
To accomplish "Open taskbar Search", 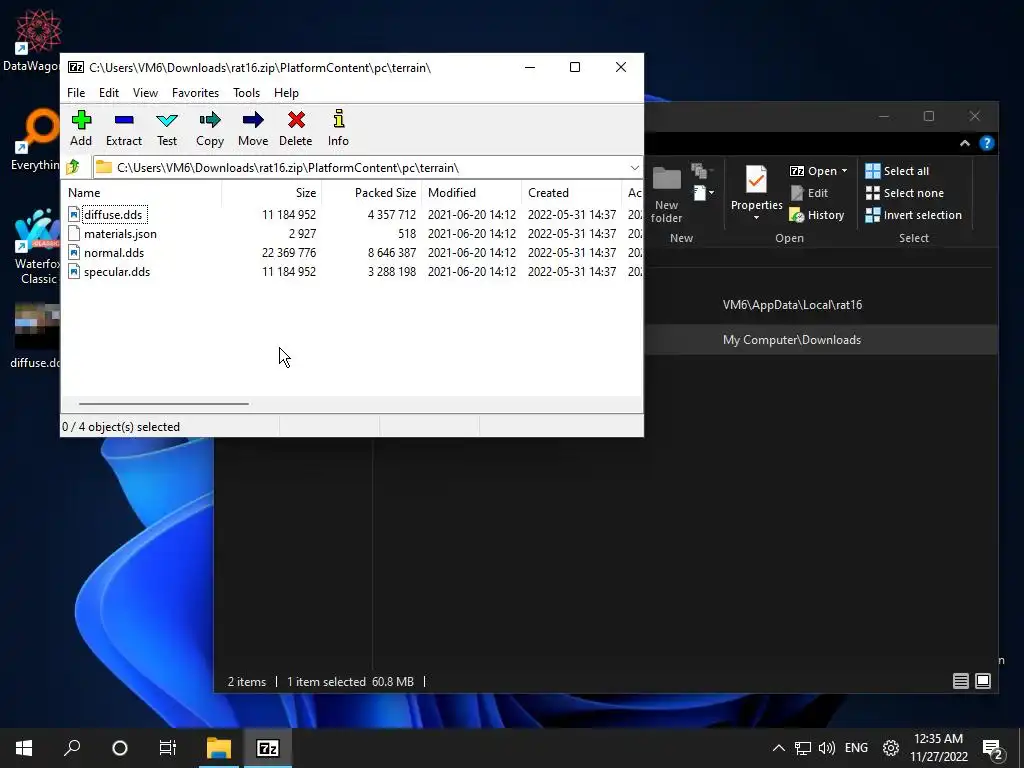I will 72,748.
